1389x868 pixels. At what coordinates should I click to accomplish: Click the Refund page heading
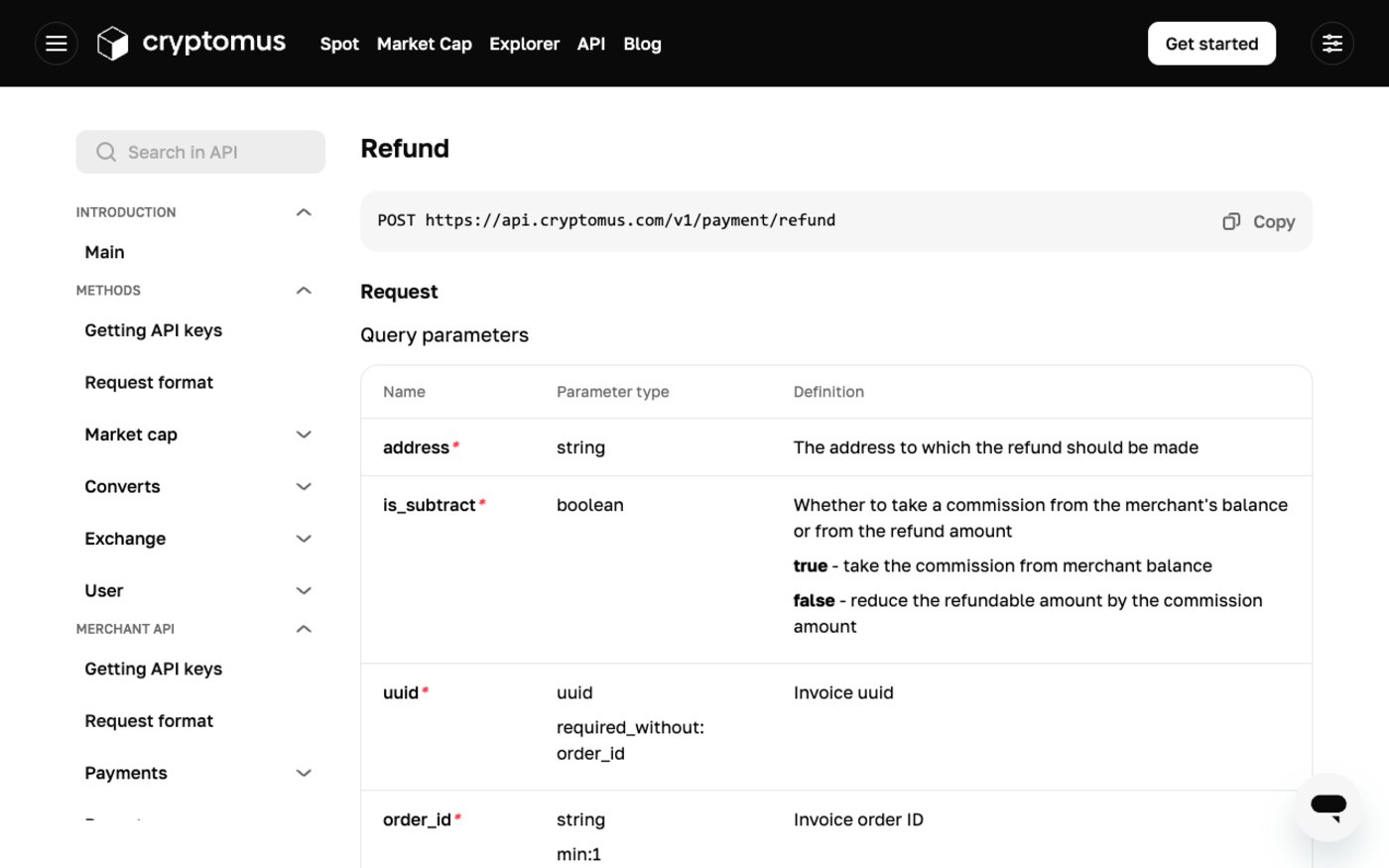(405, 149)
